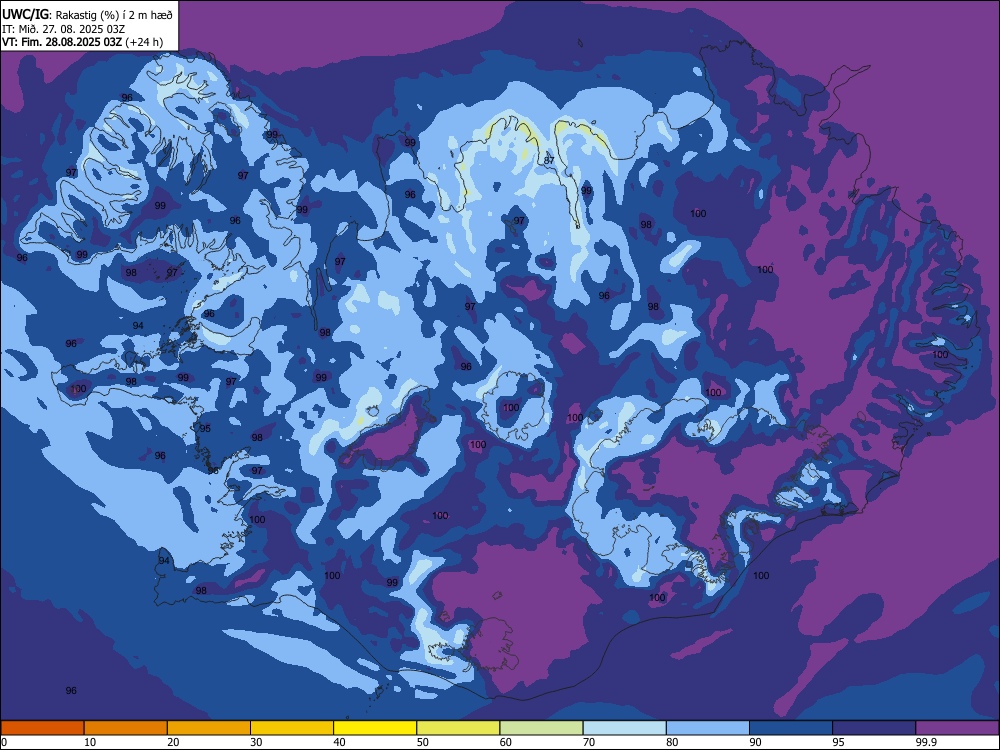
Task: Click the pale blue 70–80 legend swatch
Action: [624, 728]
